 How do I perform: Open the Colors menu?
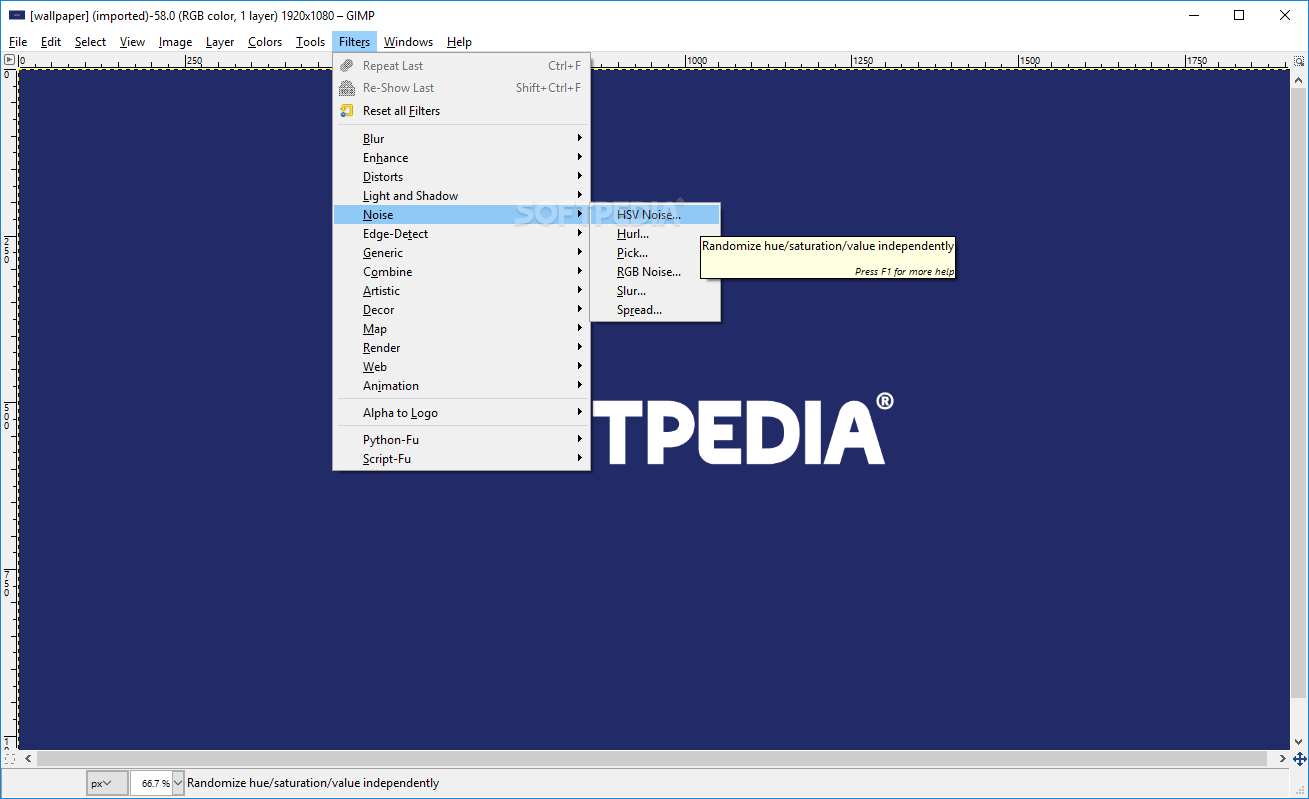click(x=265, y=42)
